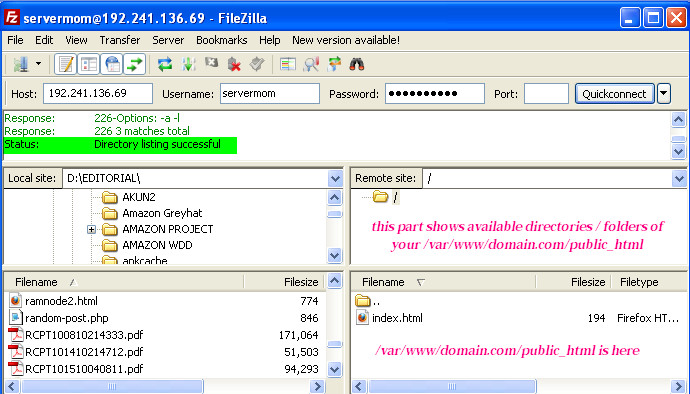The width and height of the screenshot is (690, 394).
Task: Open the parent '..' folder in remote list
Action: click(367, 301)
